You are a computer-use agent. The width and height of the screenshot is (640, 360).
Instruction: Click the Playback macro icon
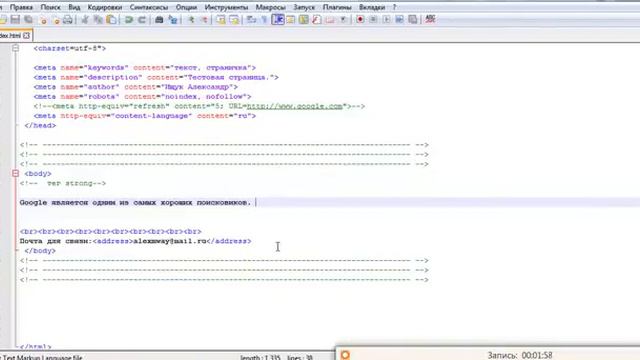pos(386,19)
